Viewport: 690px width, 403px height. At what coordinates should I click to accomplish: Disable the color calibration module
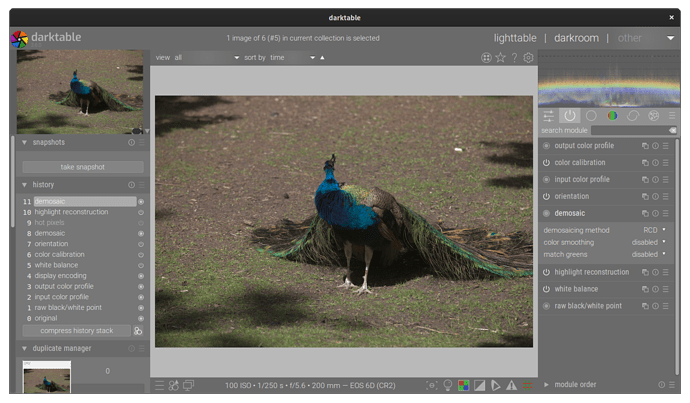coord(546,162)
